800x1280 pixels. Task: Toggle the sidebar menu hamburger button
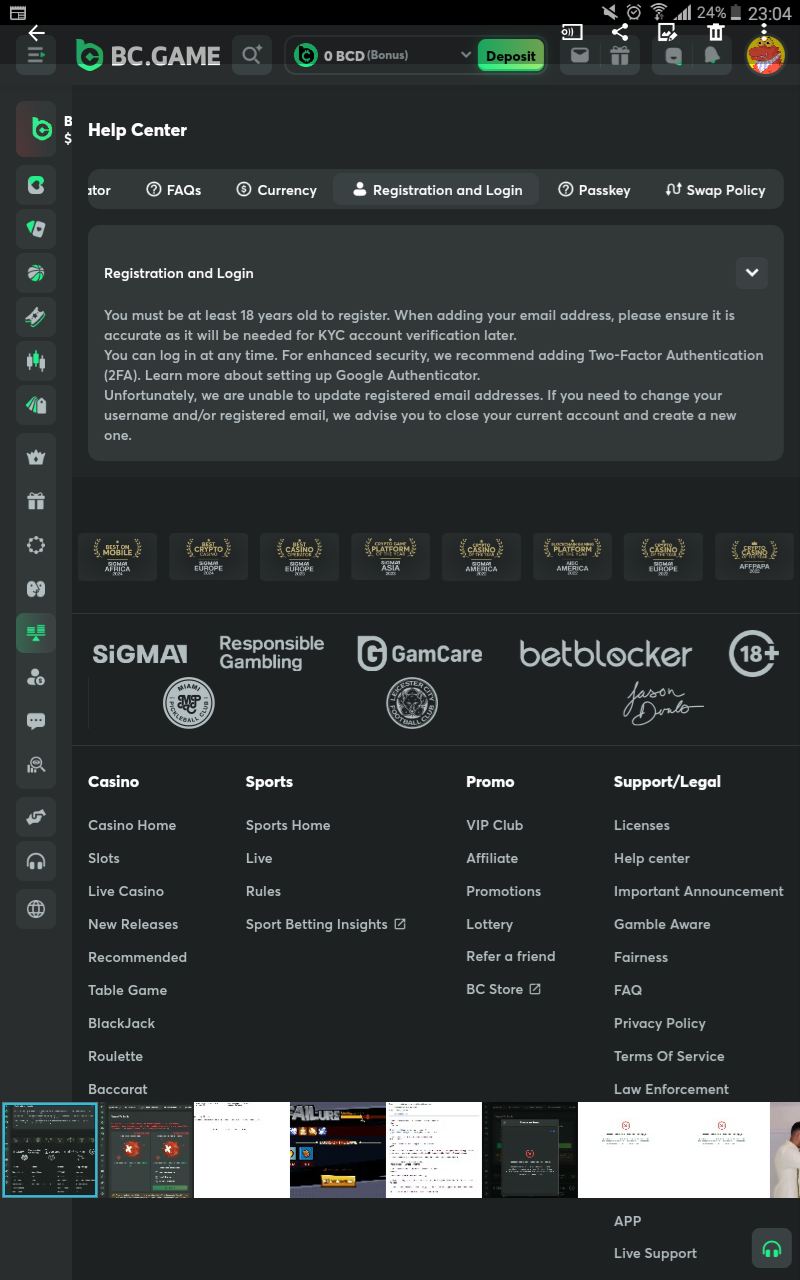click(x=36, y=55)
